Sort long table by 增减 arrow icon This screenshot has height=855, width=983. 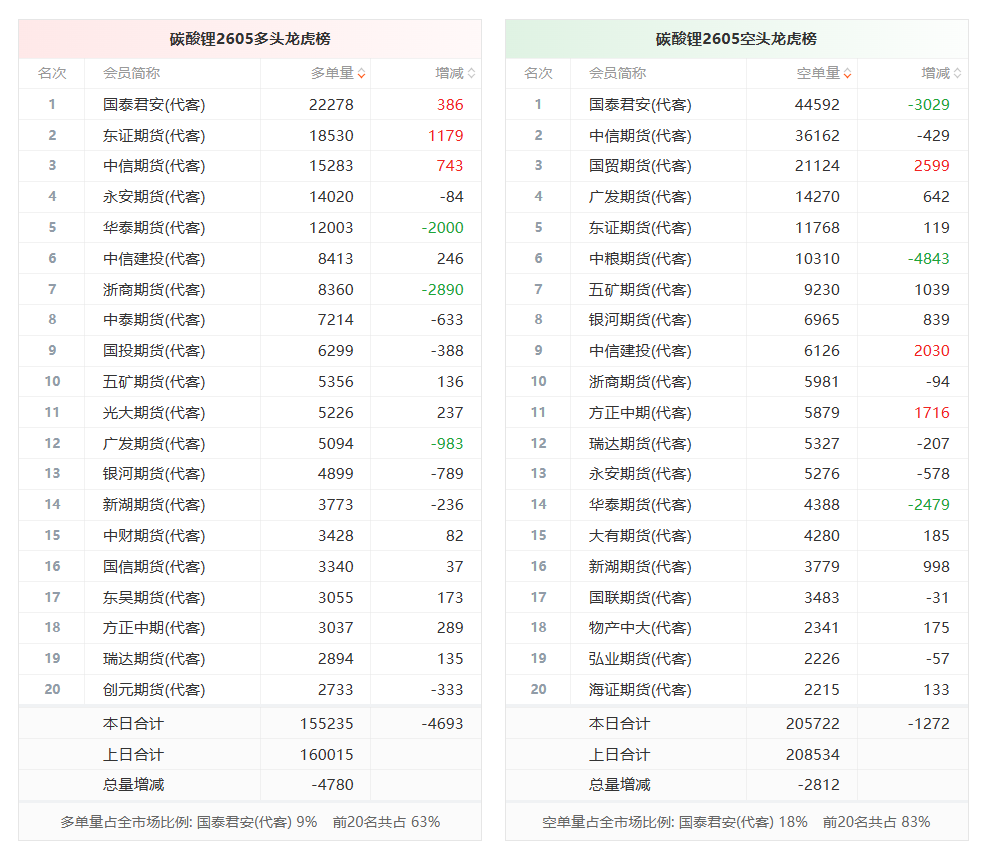[471, 74]
